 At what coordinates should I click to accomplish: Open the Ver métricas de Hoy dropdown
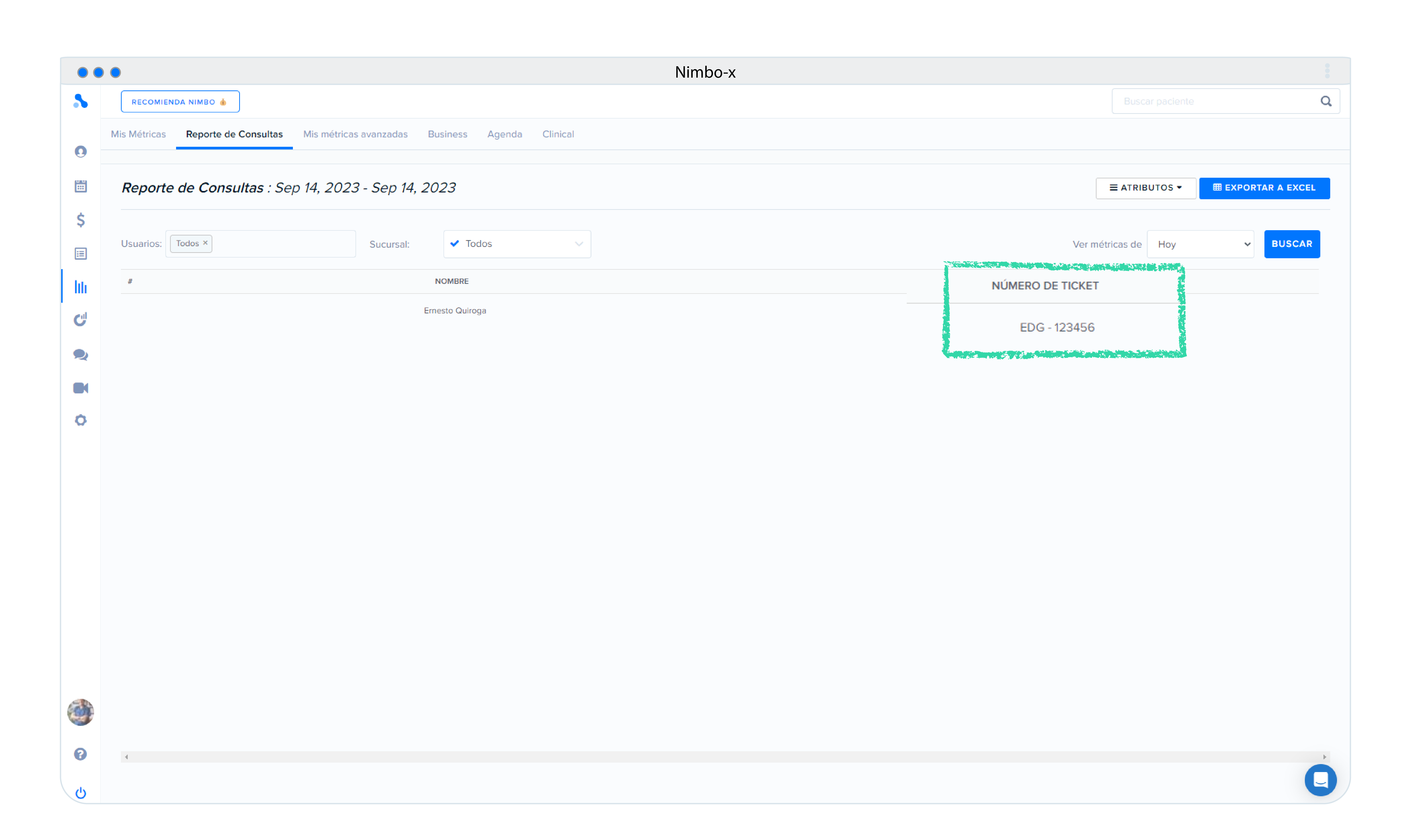[x=1200, y=244]
